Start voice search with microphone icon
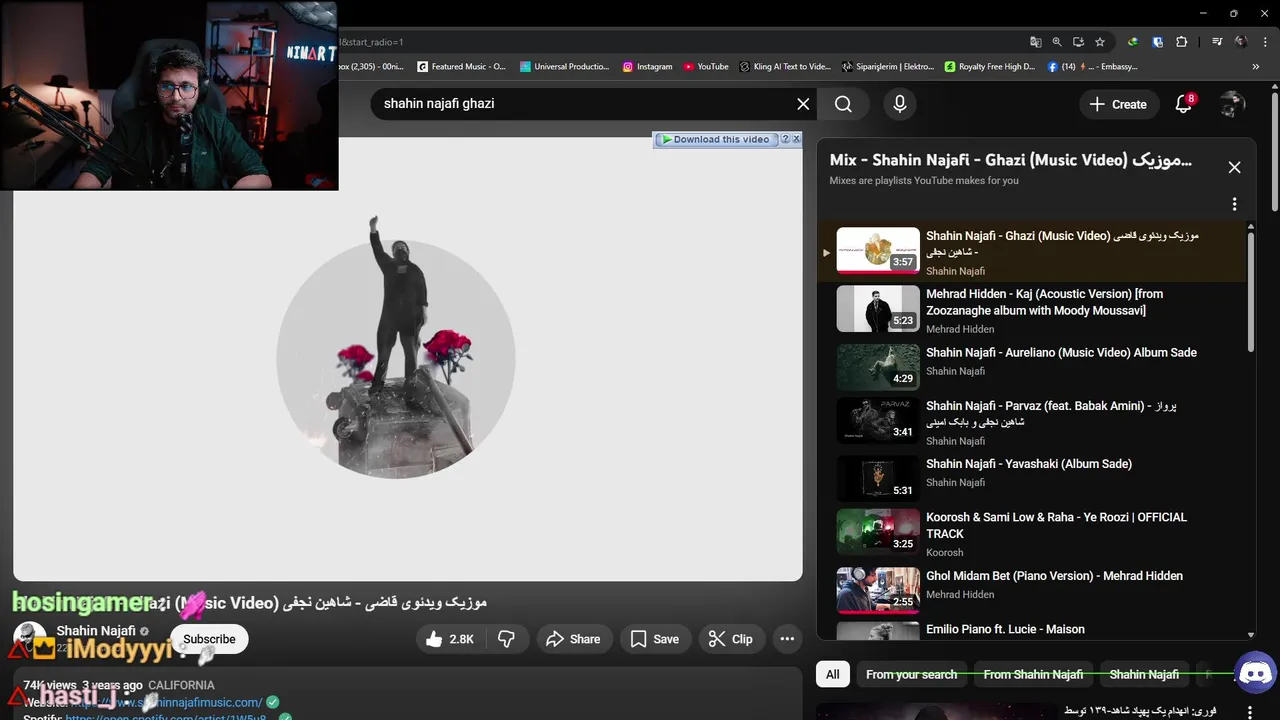 (x=900, y=104)
